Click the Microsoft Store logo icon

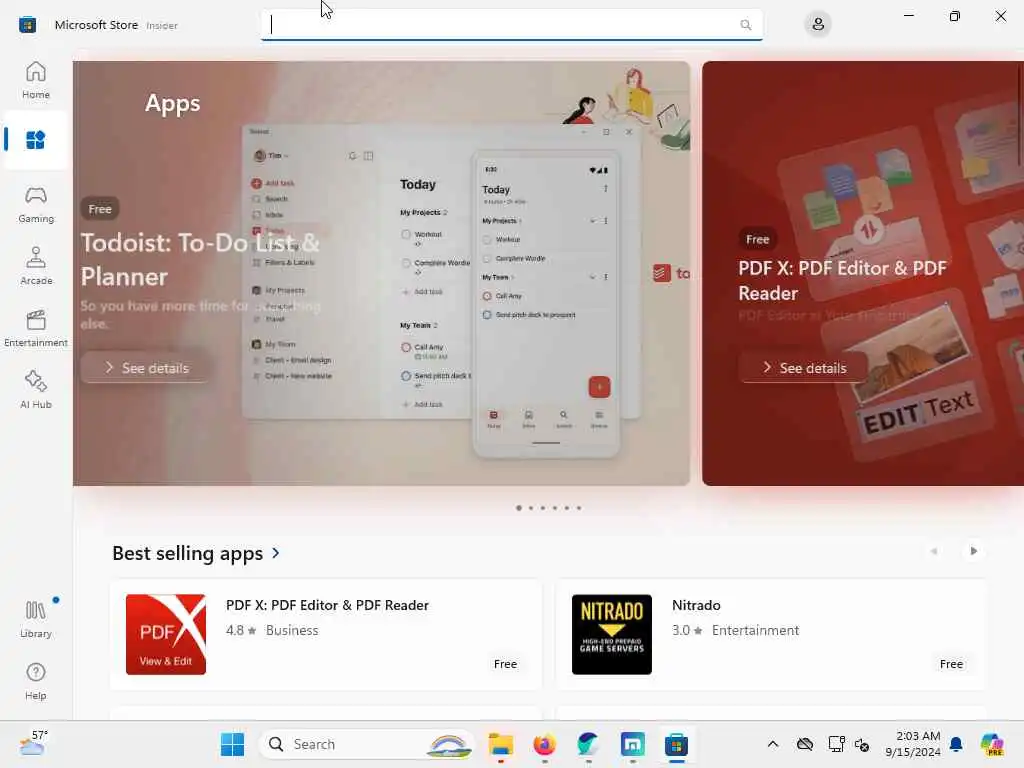[x=27, y=25]
